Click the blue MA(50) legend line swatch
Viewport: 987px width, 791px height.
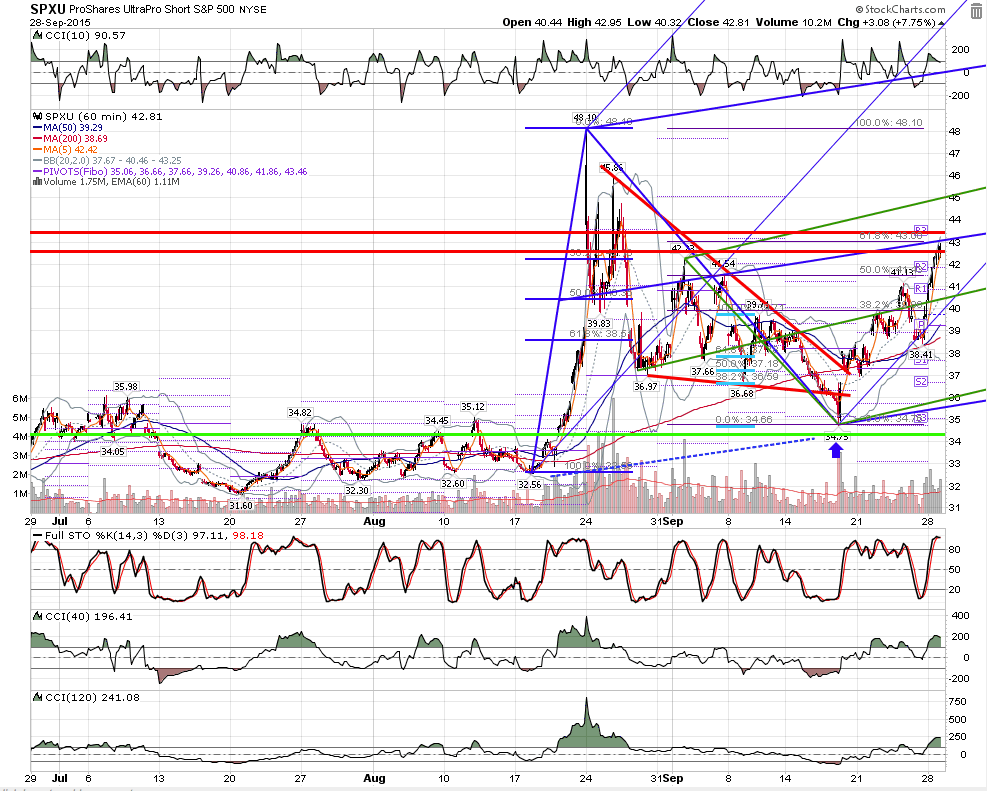coord(37,128)
